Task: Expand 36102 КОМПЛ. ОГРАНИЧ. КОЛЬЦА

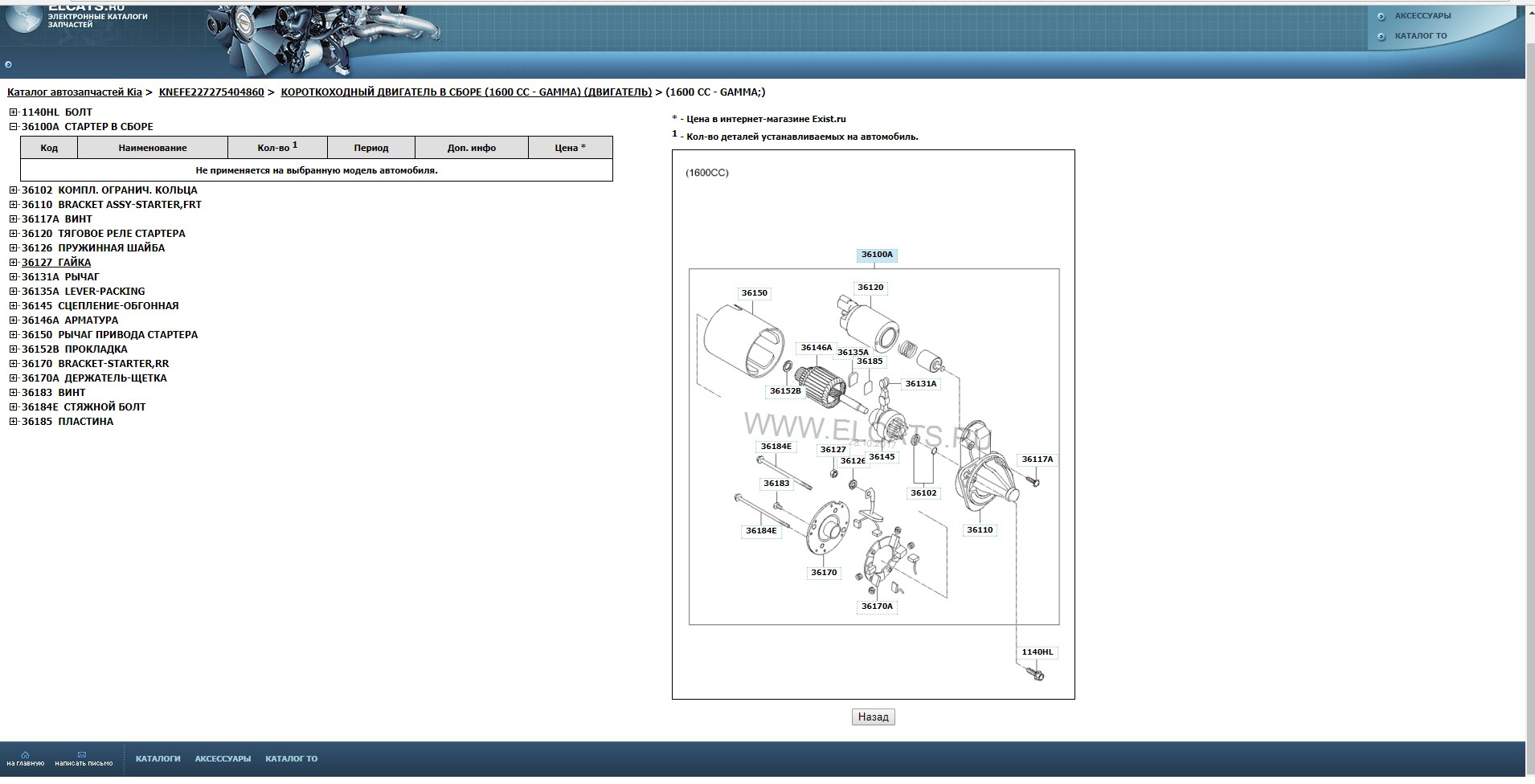Action: point(13,190)
